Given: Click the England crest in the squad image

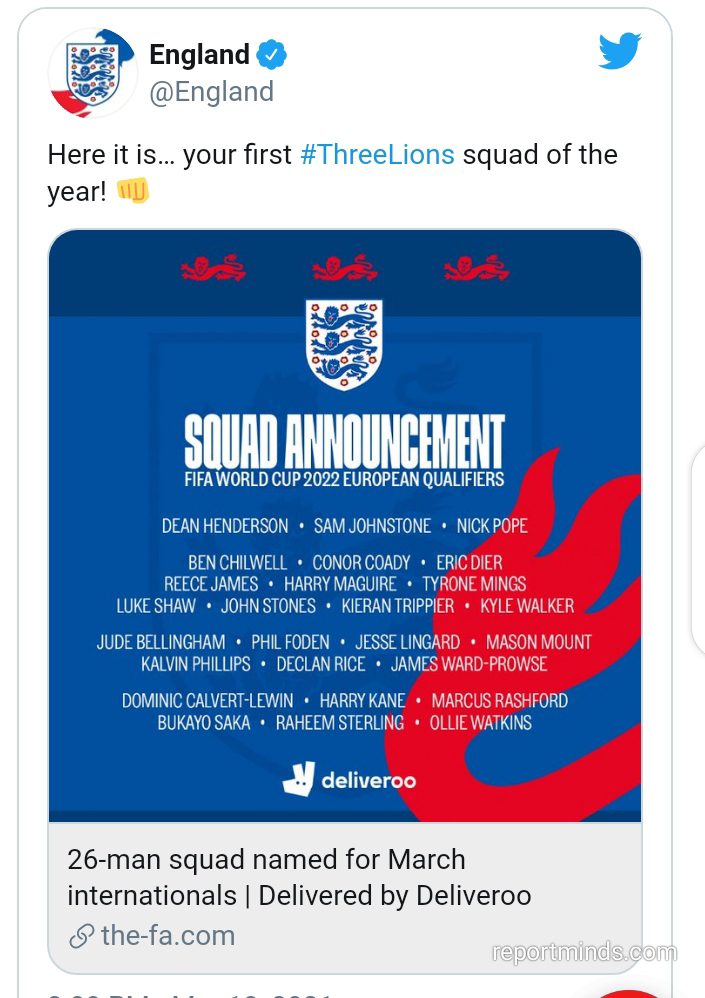Looking at the screenshot, I should [x=344, y=345].
